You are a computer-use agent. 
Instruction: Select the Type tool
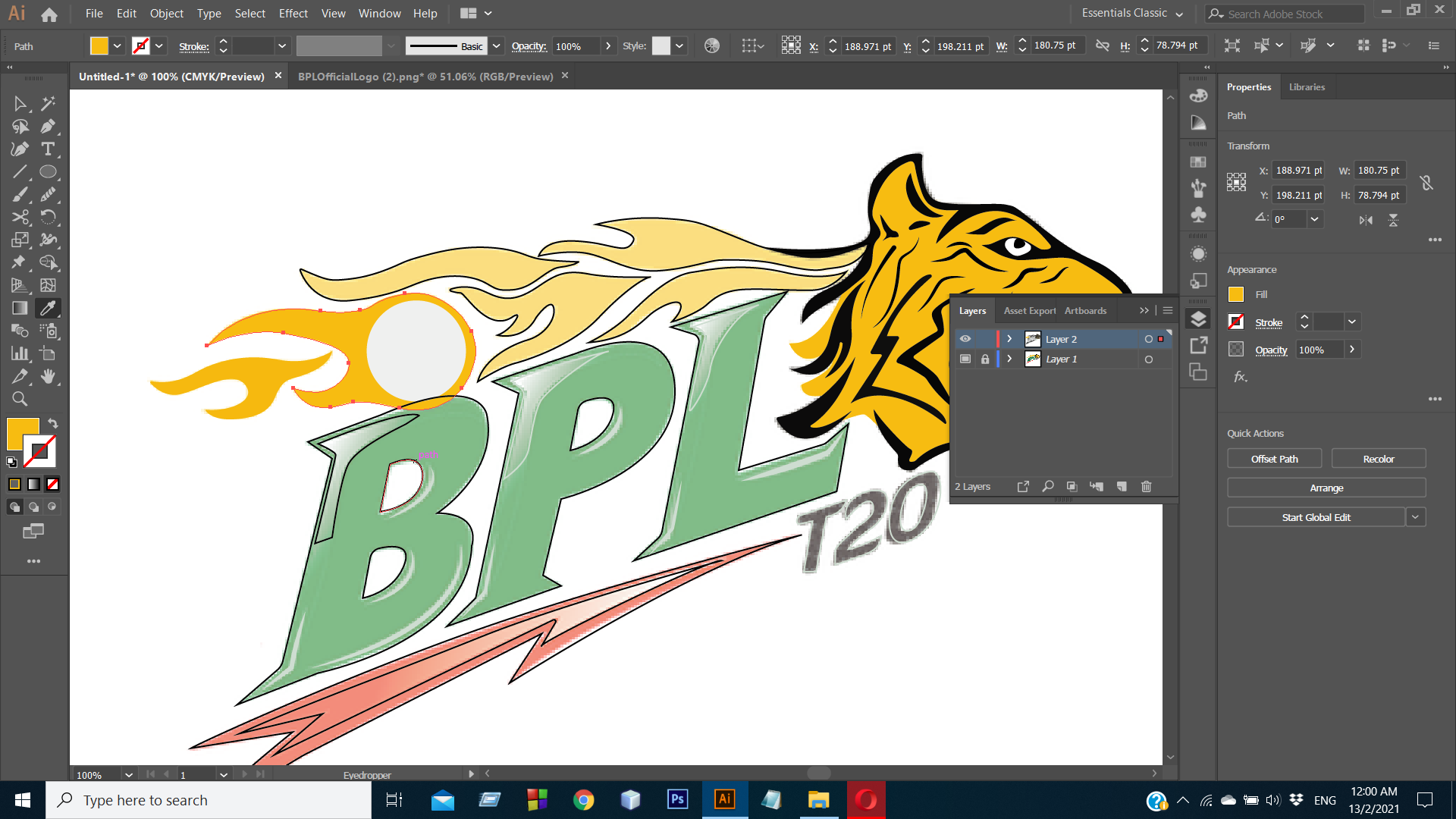pyautogui.click(x=48, y=149)
